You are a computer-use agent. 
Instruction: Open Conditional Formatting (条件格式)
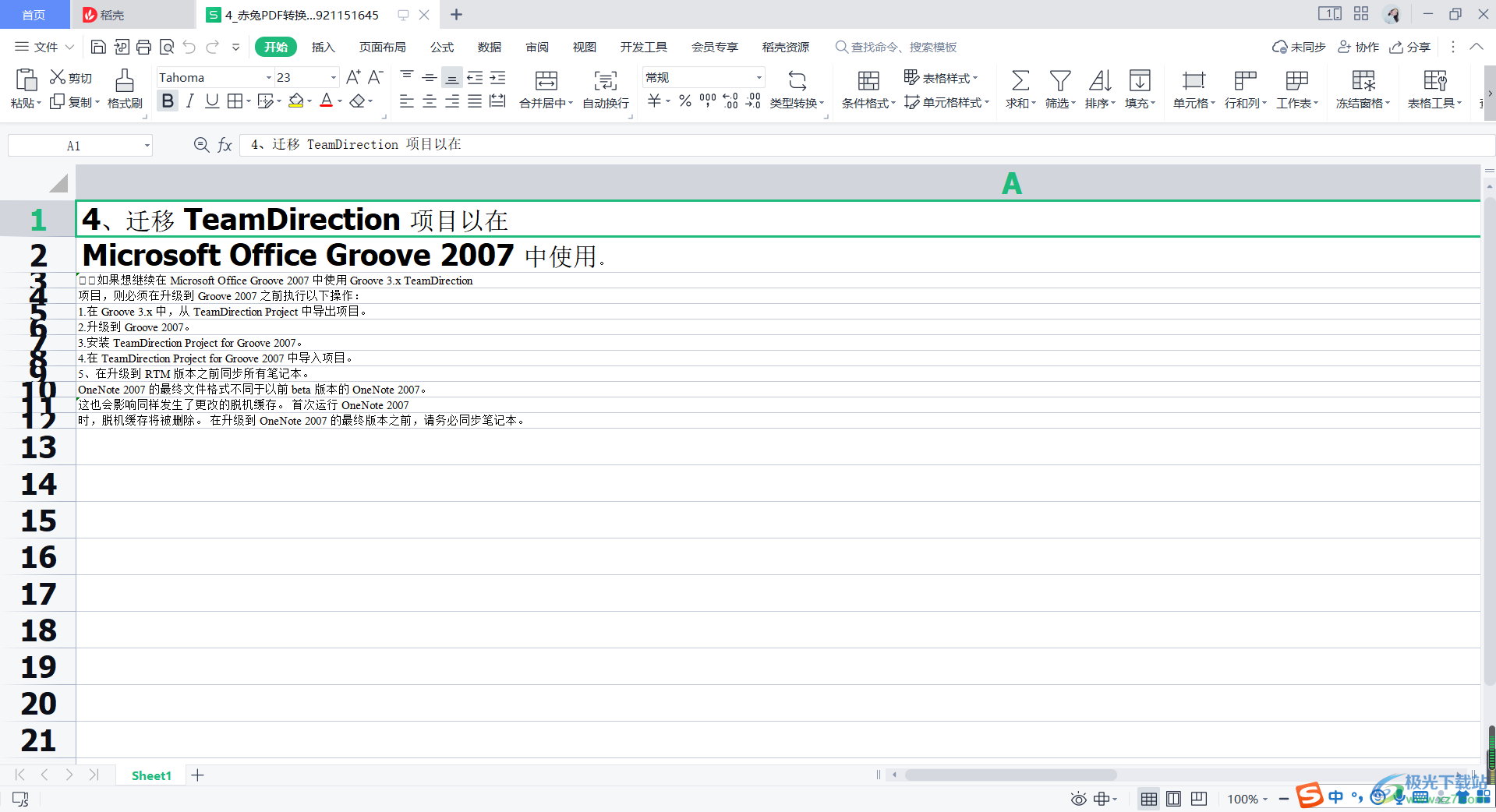[868, 89]
